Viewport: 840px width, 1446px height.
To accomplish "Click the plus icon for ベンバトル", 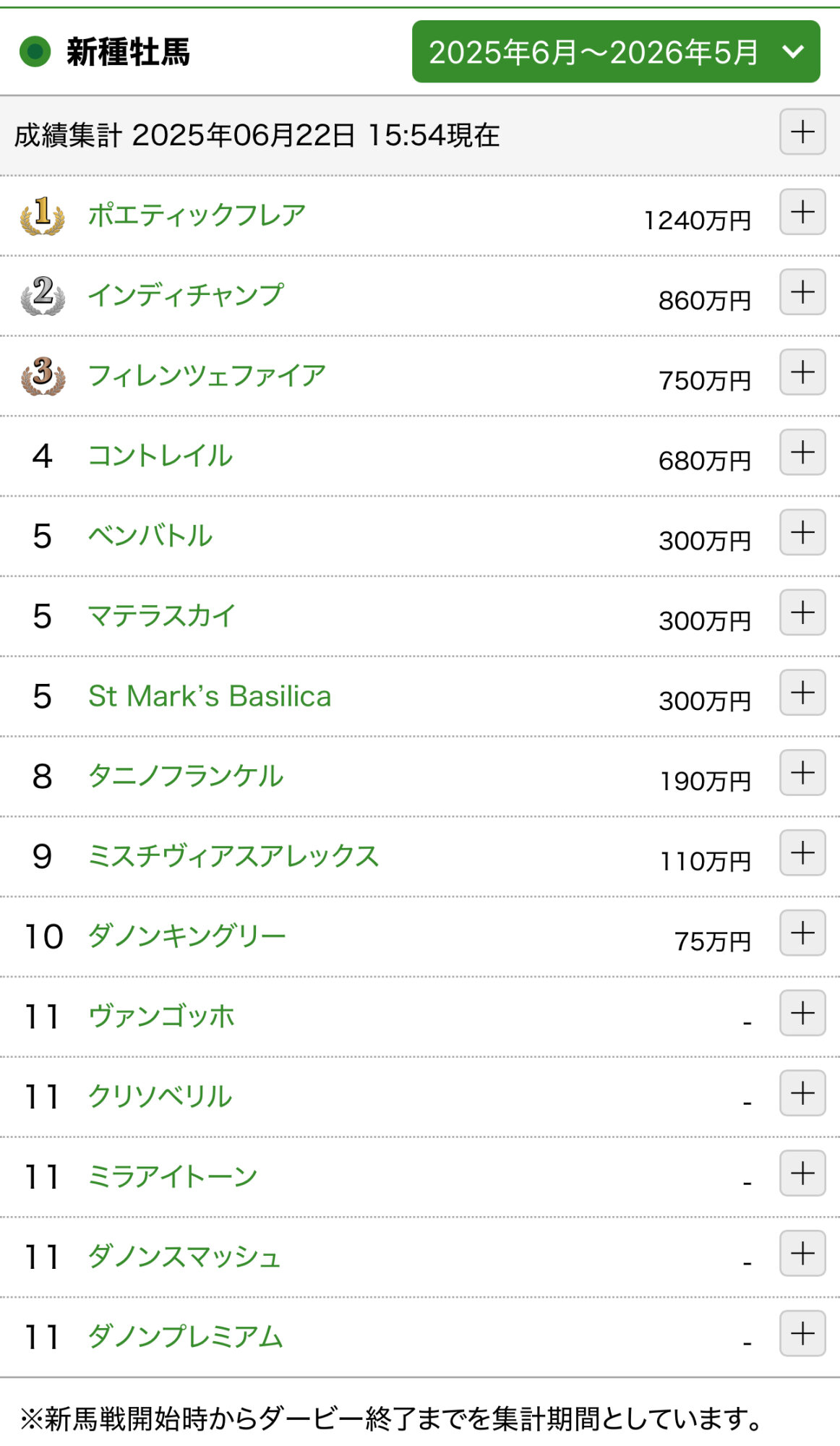I will [x=802, y=533].
